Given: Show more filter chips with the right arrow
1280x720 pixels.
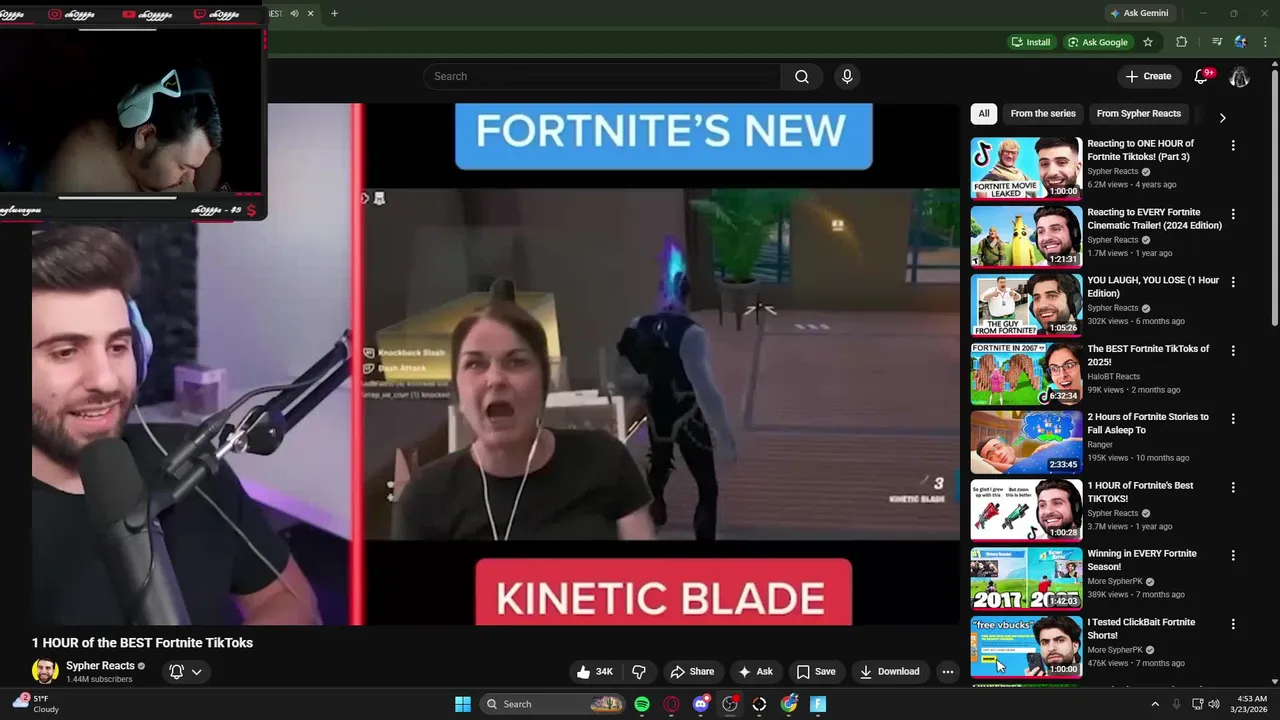Looking at the screenshot, I should (x=1222, y=117).
